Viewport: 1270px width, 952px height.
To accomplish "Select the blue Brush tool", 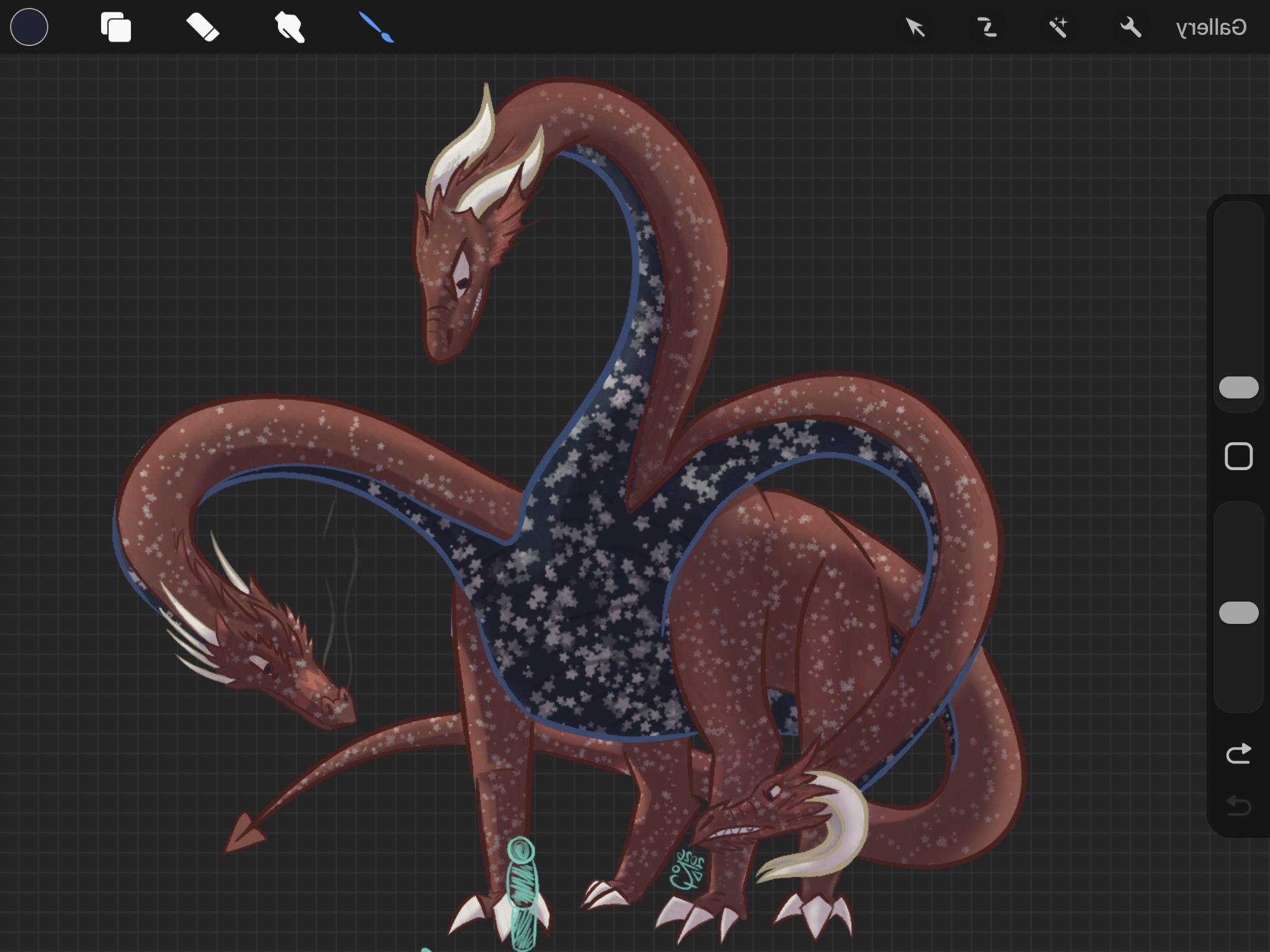I will (x=377, y=27).
